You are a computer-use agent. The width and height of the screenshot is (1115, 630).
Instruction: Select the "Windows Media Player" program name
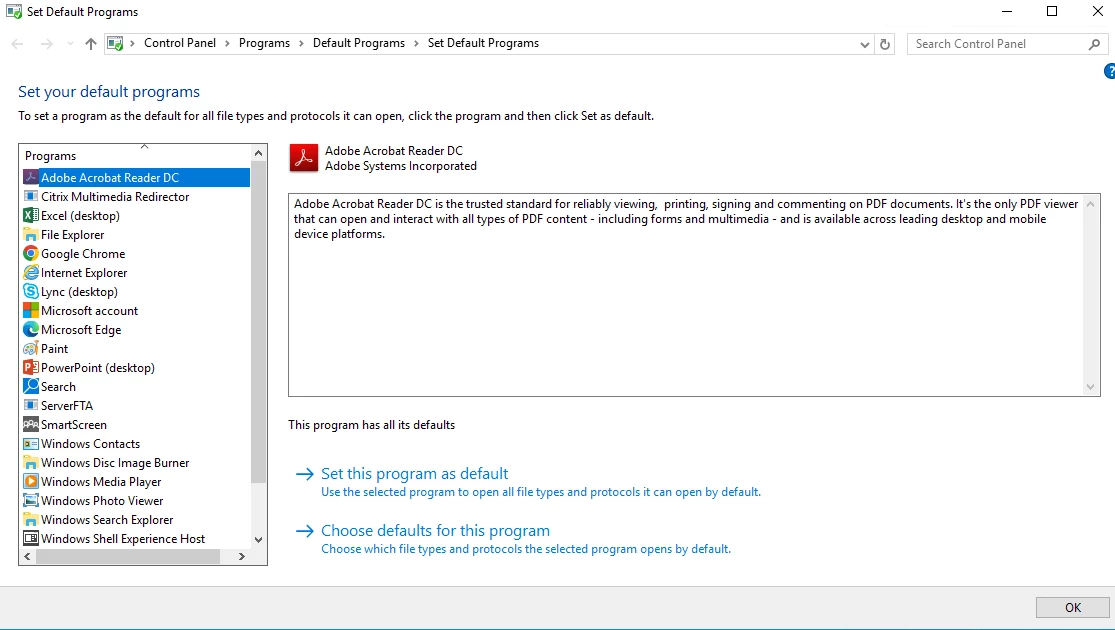click(x=101, y=482)
